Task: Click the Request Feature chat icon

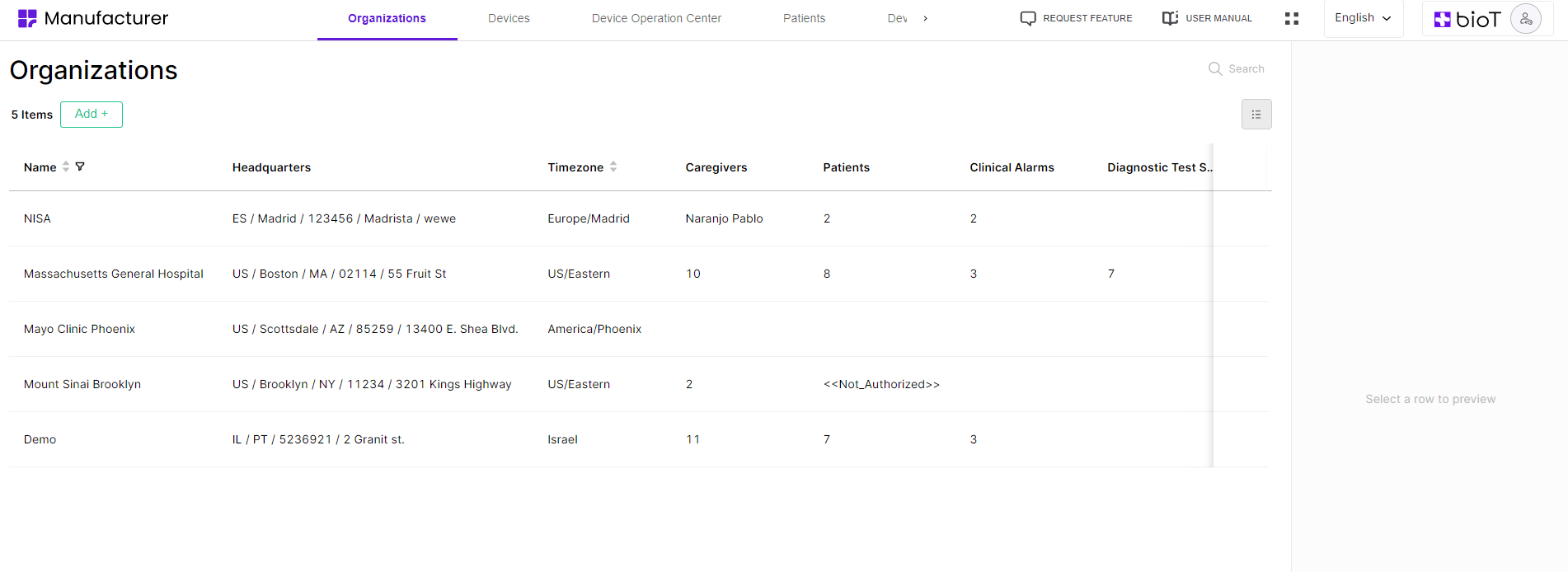Action: point(1027,18)
